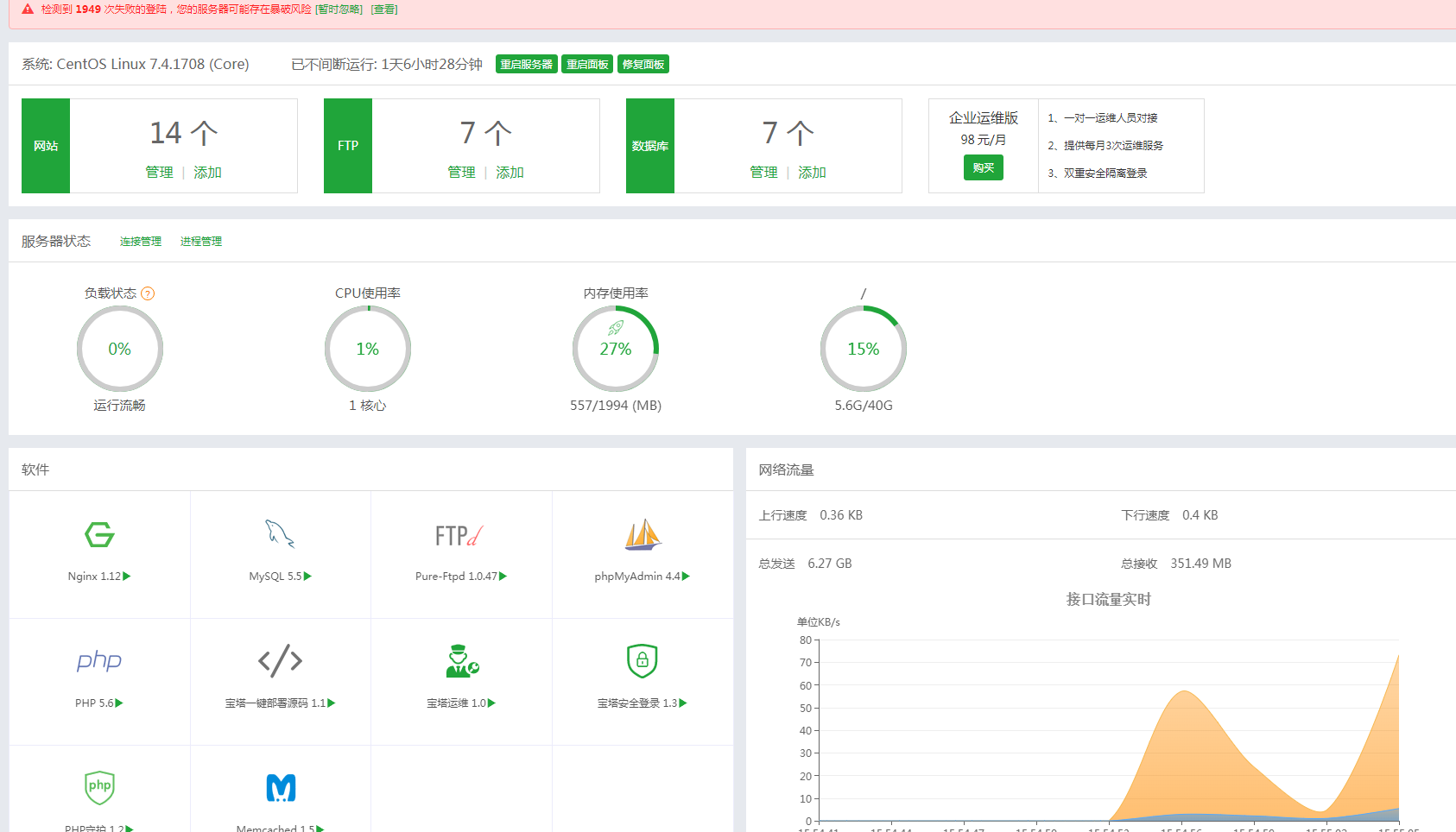Open the 宝塔一键部署源码 1.1 label
The width and height of the screenshot is (1456, 832).
(x=275, y=703)
